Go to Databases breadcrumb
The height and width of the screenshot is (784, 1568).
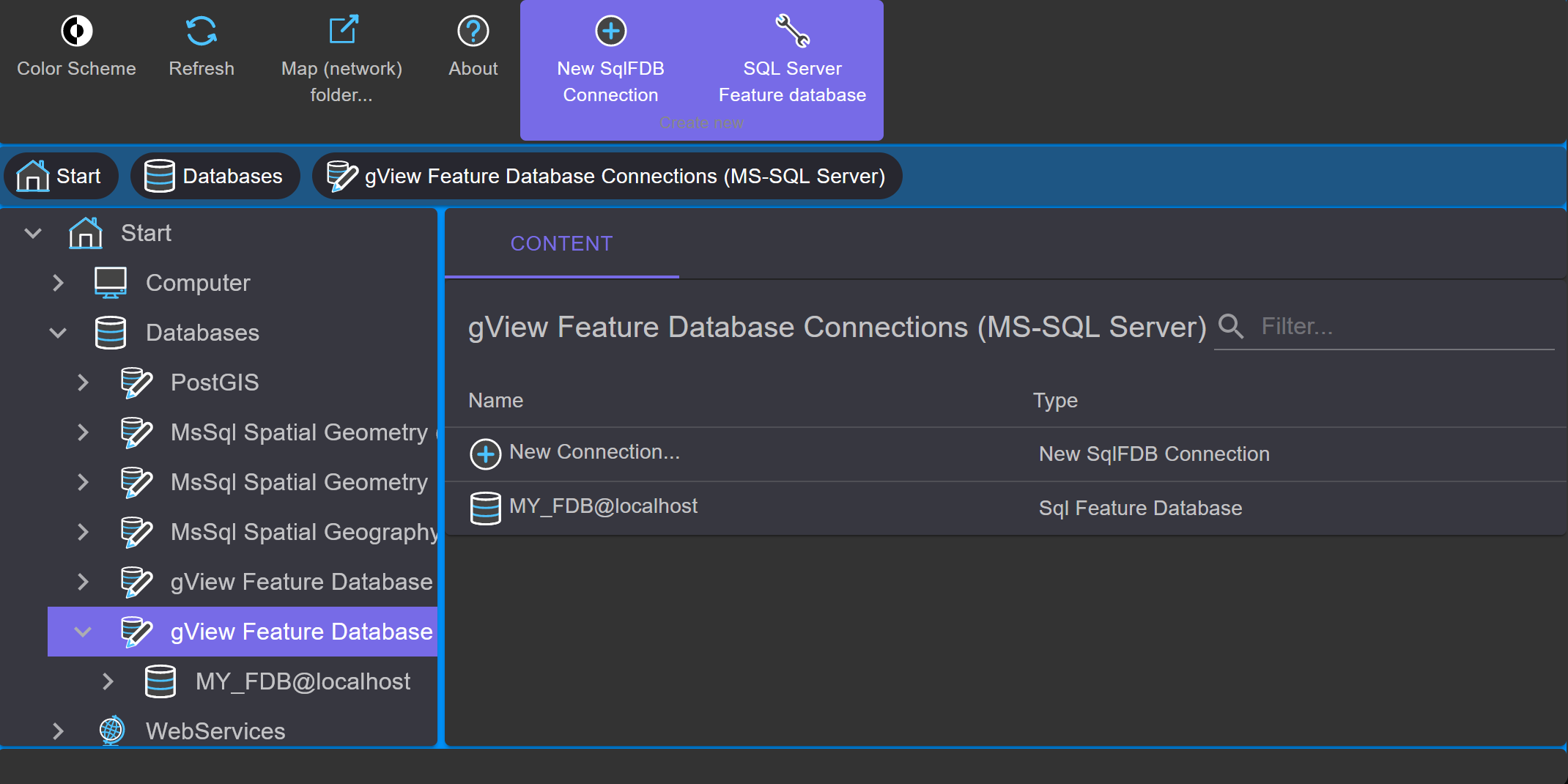[215, 176]
